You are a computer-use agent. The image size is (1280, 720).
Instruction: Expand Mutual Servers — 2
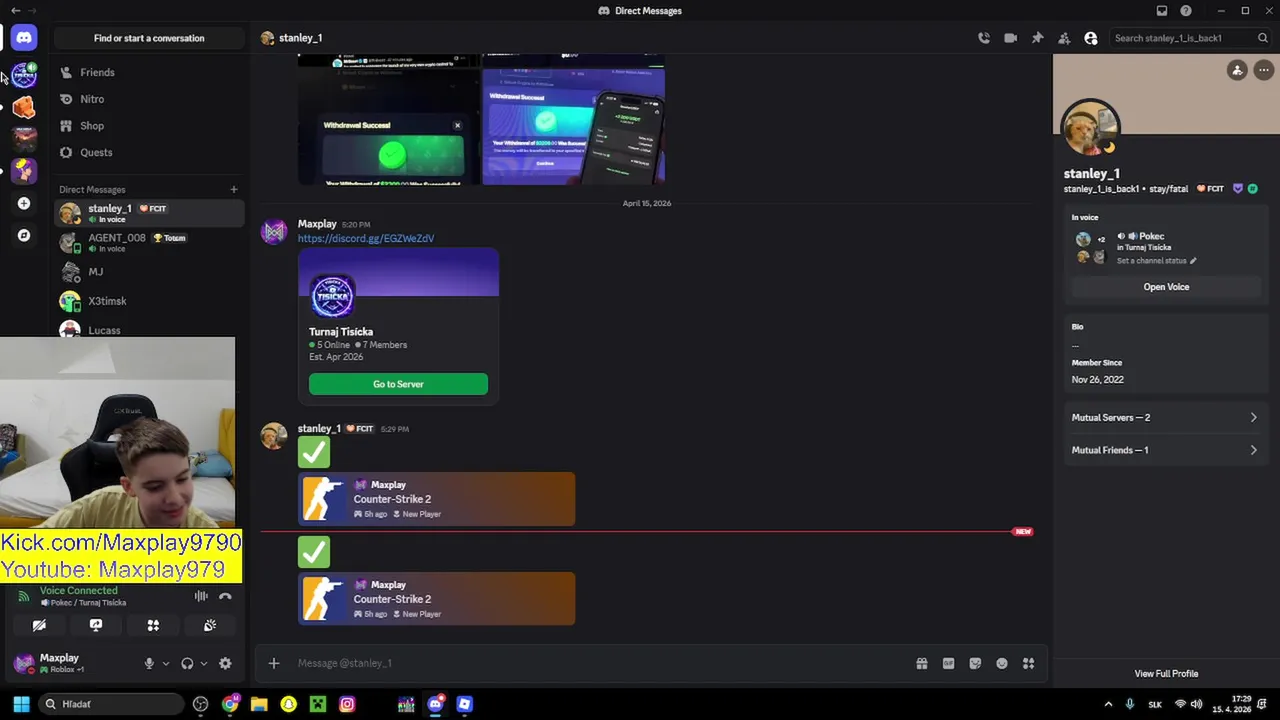click(x=1166, y=418)
